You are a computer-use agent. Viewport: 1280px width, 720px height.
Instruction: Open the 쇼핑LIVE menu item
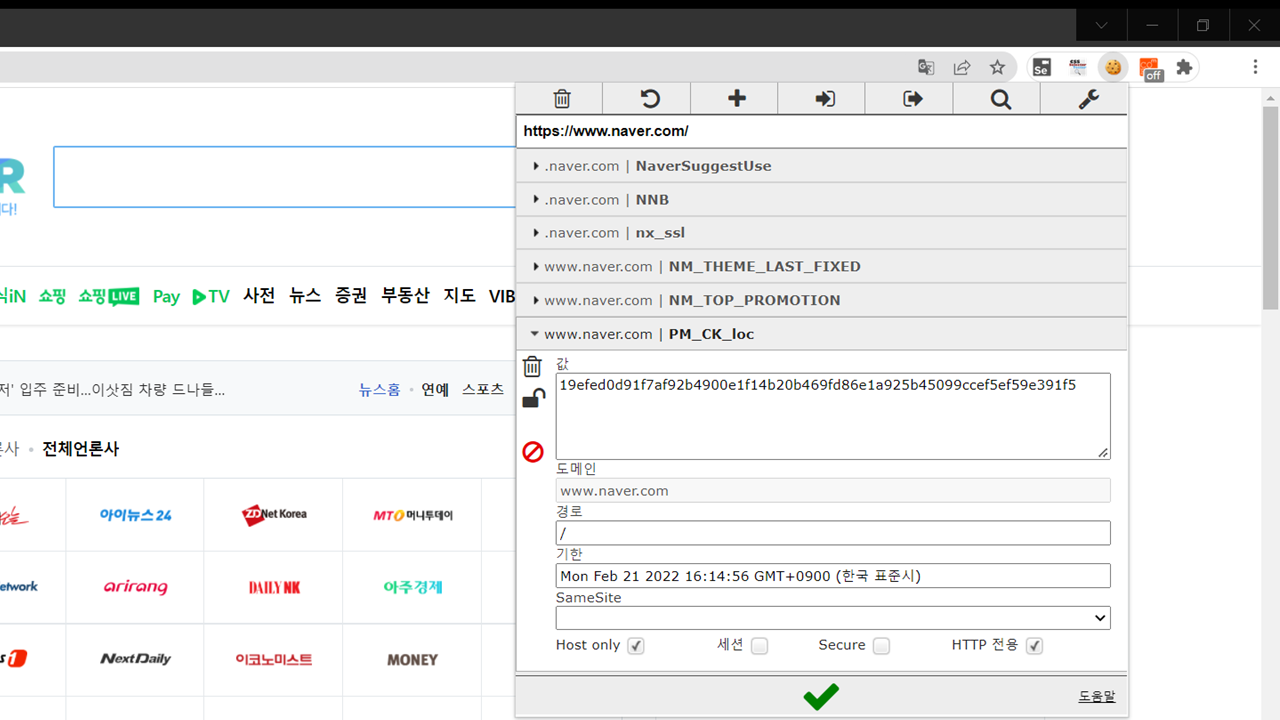(109, 296)
